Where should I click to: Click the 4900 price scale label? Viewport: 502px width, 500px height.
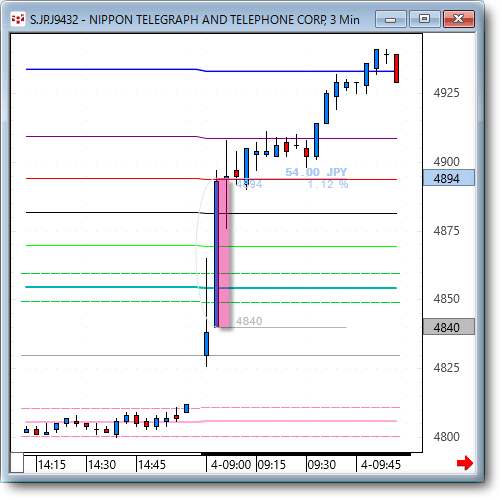446,162
